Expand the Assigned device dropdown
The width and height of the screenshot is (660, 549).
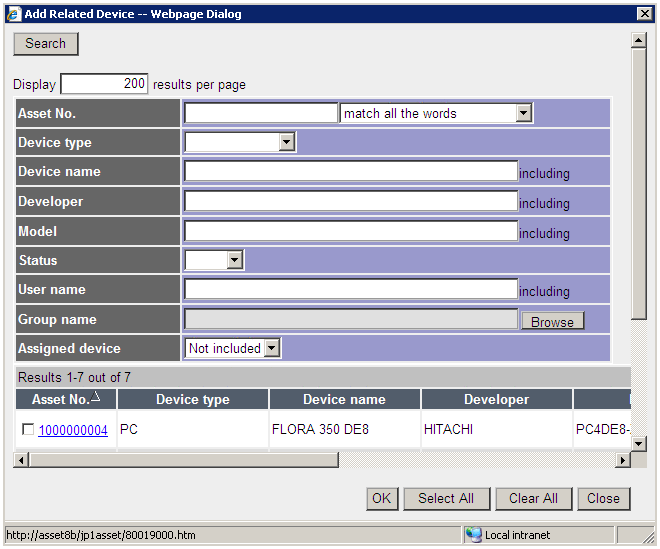[x=272, y=348]
